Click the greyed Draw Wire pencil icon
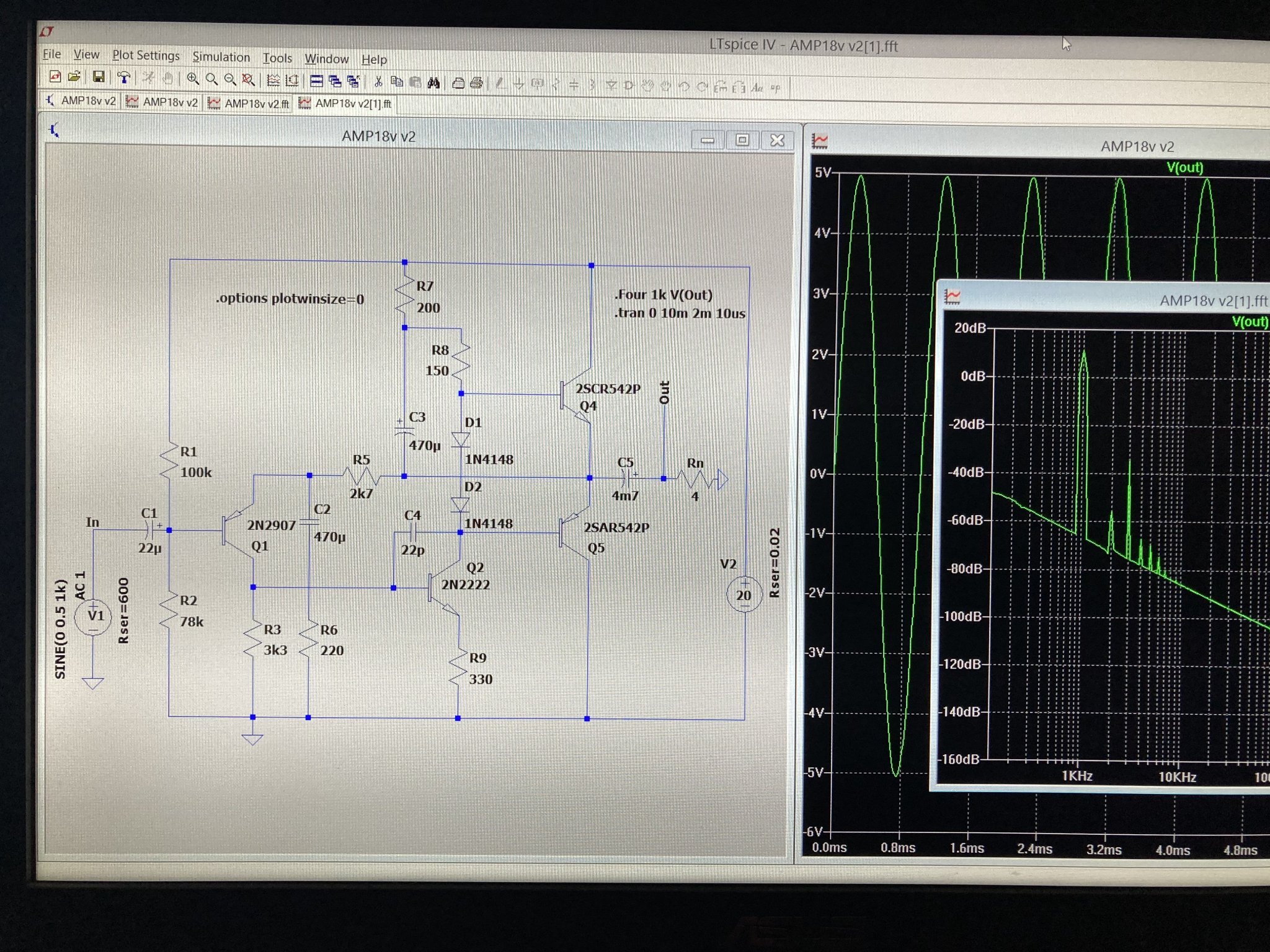Viewport: 1270px width, 952px height. [x=500, y=84]
